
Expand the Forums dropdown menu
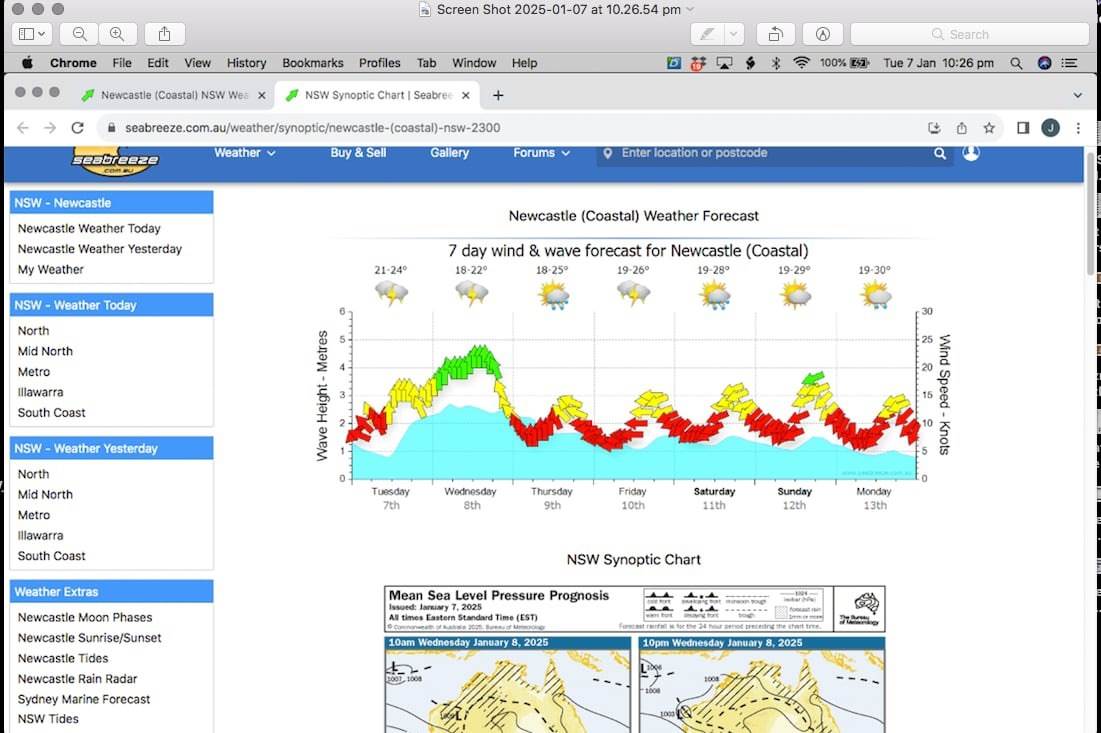coord(541,153)
